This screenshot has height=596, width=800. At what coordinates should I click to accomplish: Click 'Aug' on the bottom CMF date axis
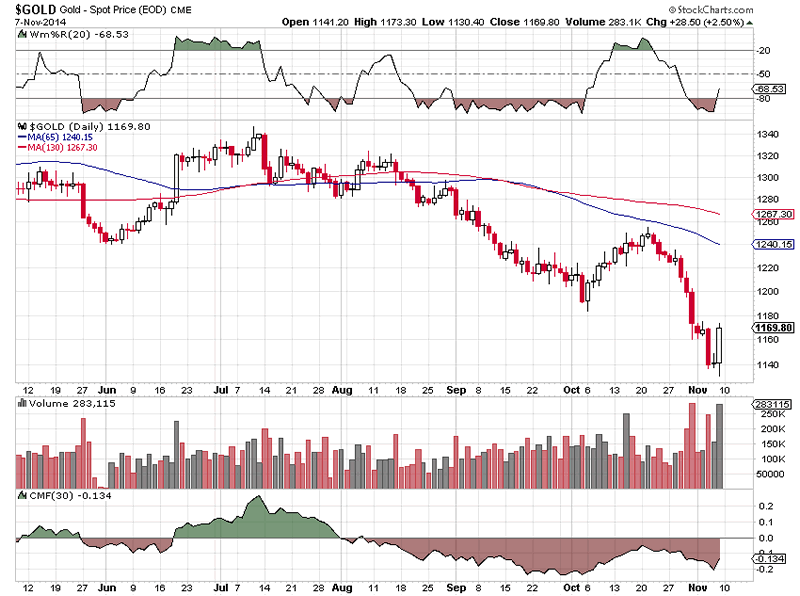(x=342, y=587)
